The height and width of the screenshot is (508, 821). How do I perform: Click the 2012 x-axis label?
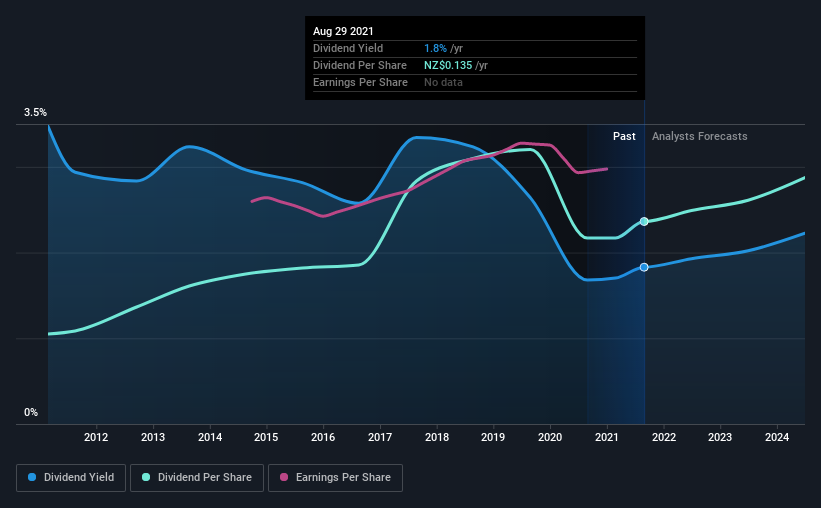[96, 437]
